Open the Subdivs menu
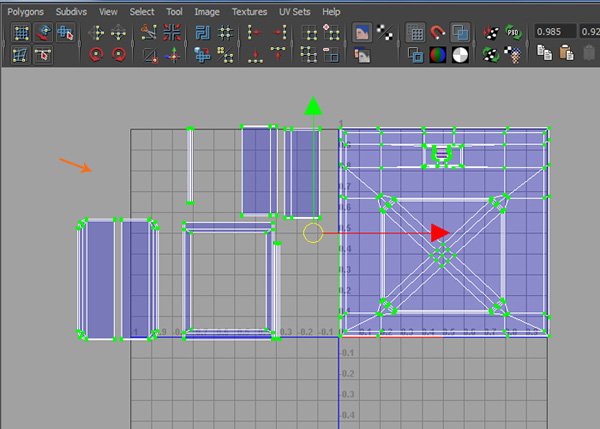 (71, 12)
